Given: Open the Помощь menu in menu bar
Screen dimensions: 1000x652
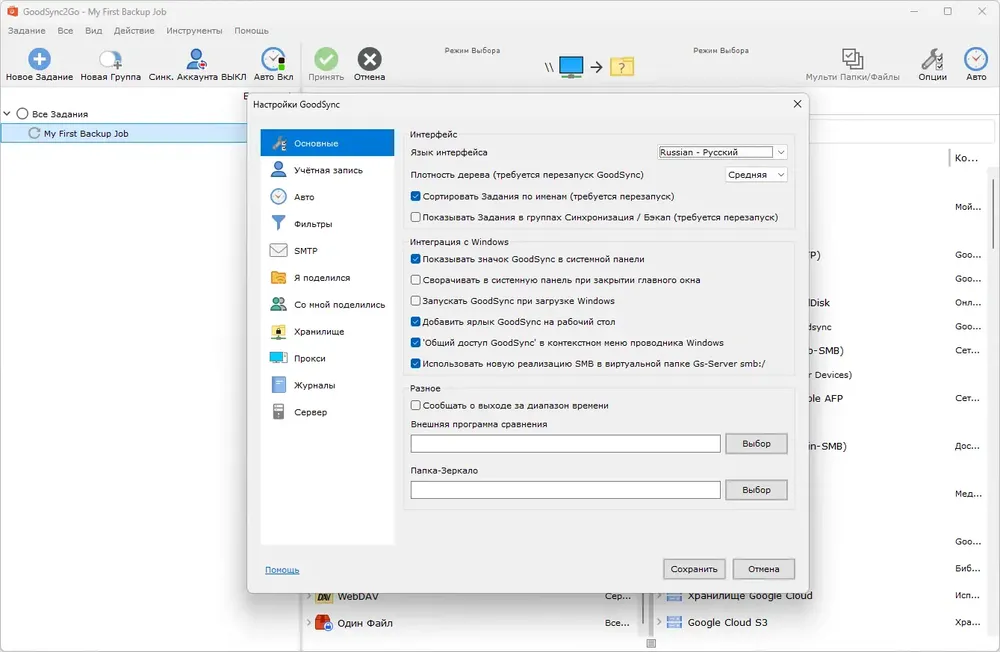Looking at the screenshot, I should pyautogui.click(x=251, y=31).
